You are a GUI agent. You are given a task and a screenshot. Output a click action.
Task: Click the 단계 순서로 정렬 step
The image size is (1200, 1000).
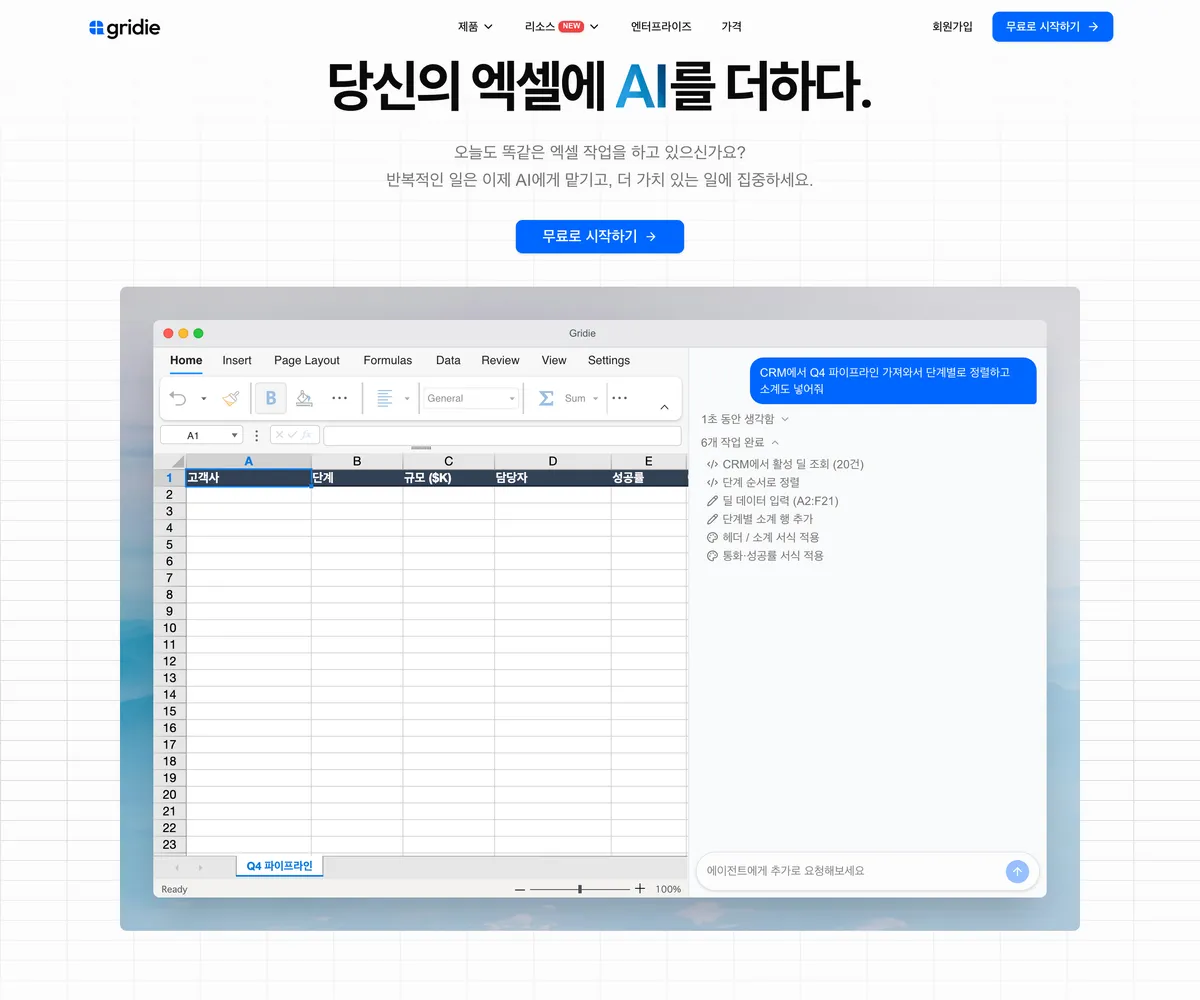[753, 482]
